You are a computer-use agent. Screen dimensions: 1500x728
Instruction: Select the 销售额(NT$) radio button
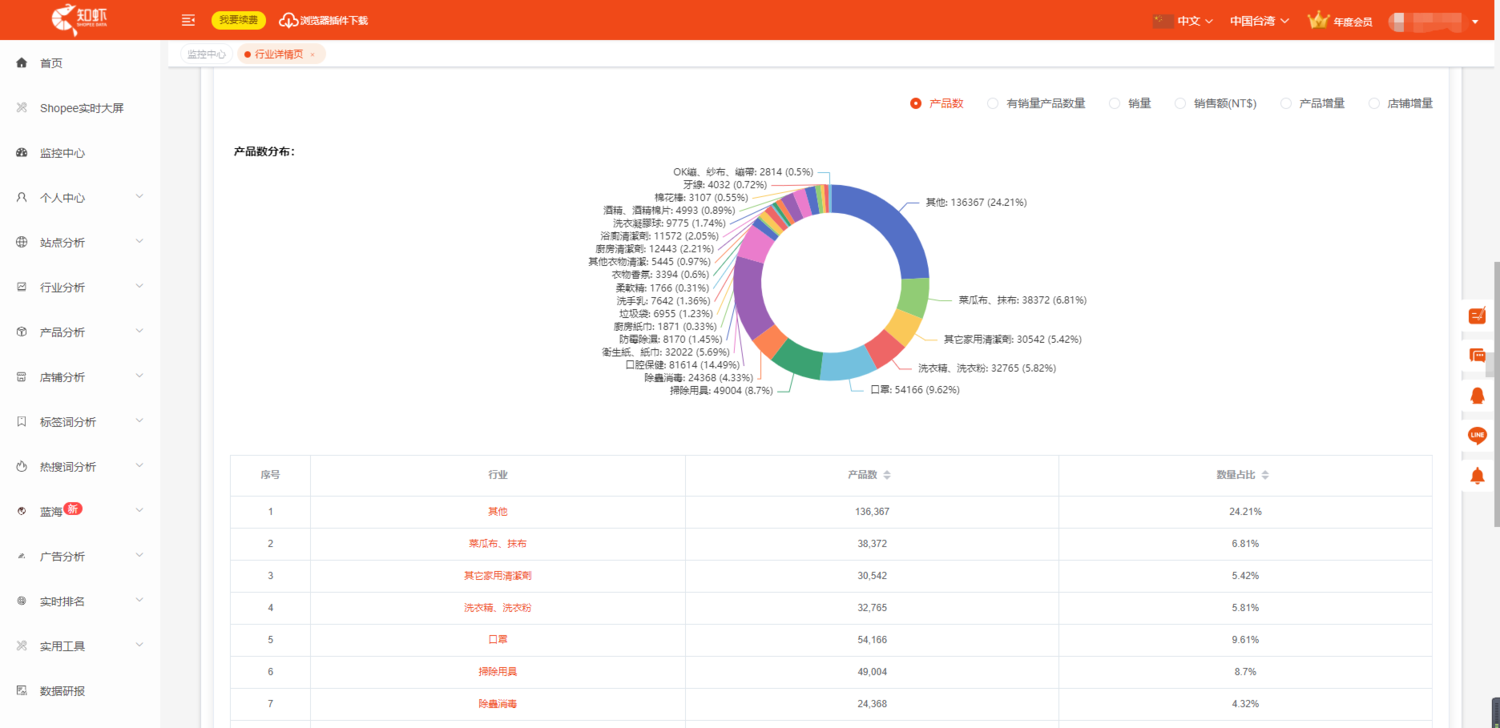(1180, 103)
